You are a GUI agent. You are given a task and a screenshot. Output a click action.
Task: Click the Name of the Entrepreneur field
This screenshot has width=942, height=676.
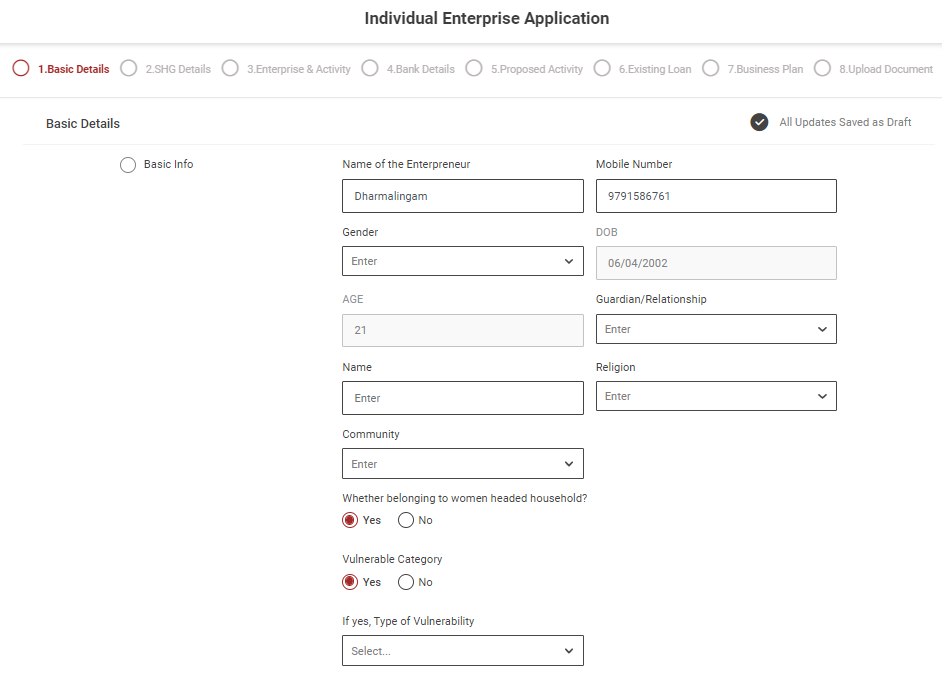coord(462,196)
